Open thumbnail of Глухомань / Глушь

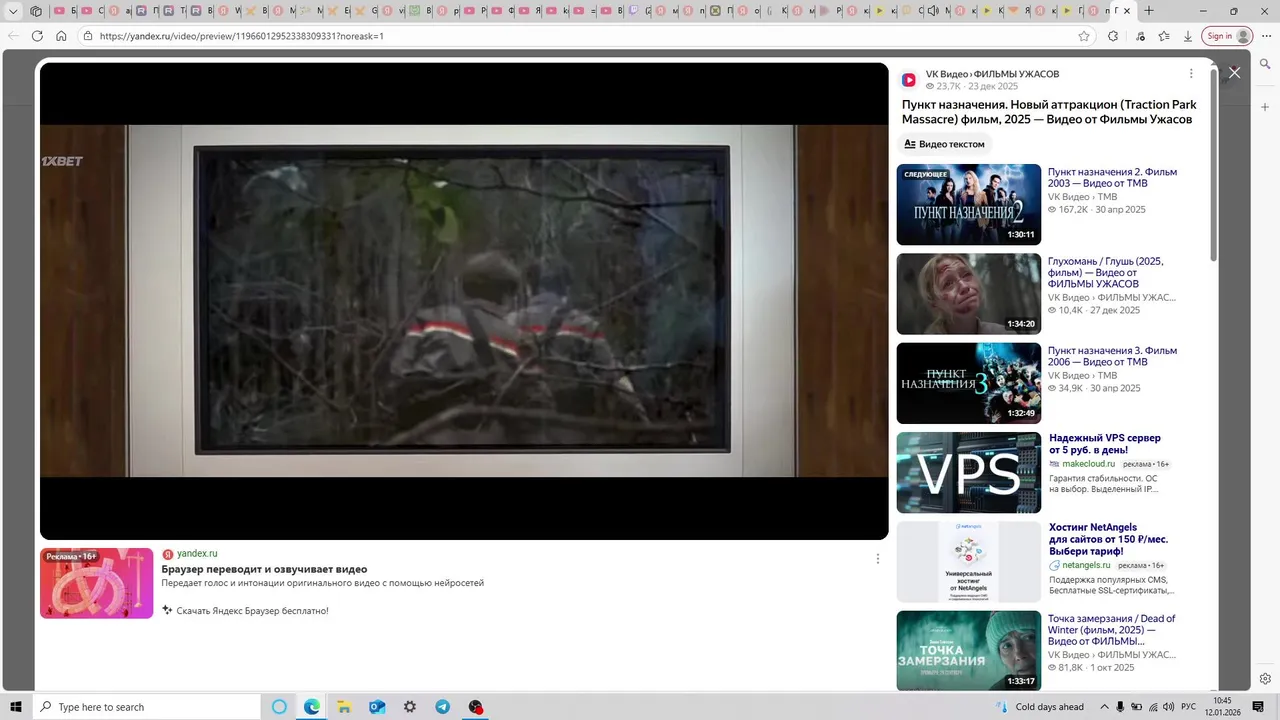[969, 294]
